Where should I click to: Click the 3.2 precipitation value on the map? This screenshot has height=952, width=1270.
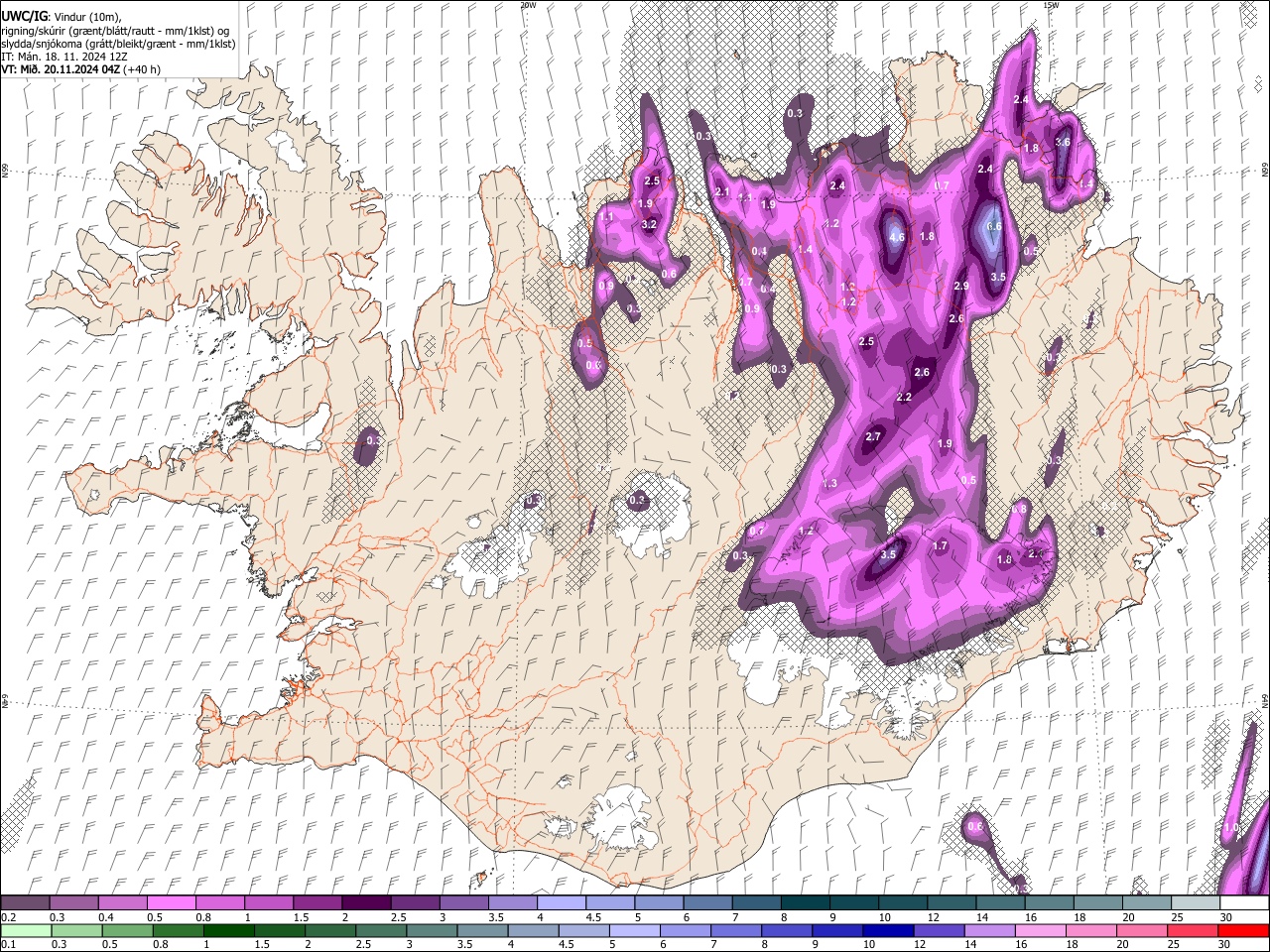coord(650,225)
